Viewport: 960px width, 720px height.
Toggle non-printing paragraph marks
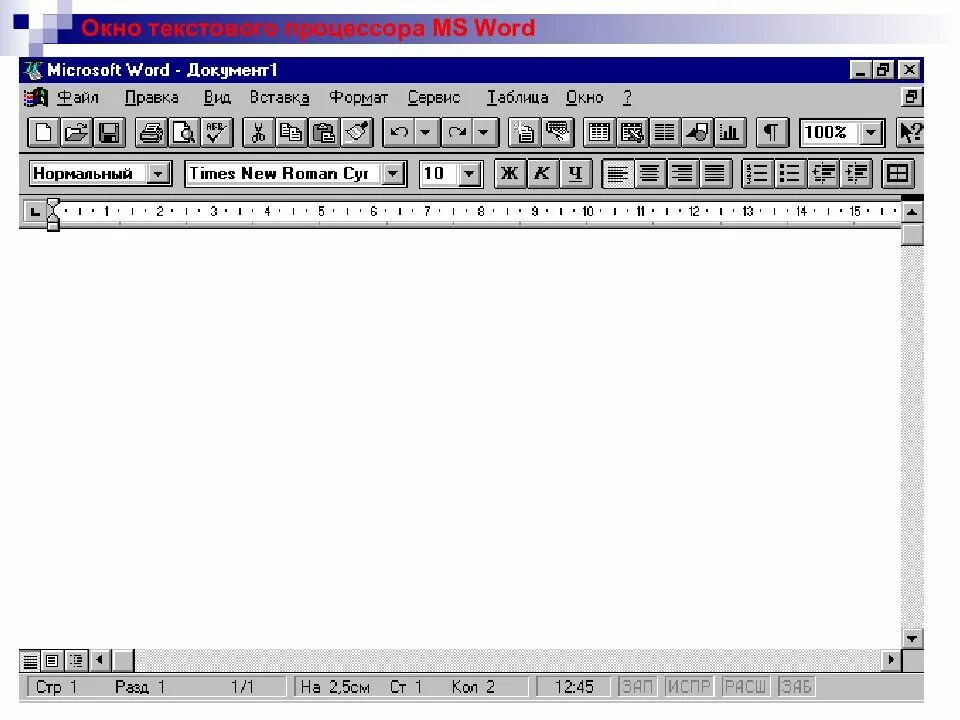[x=771, y=132]
